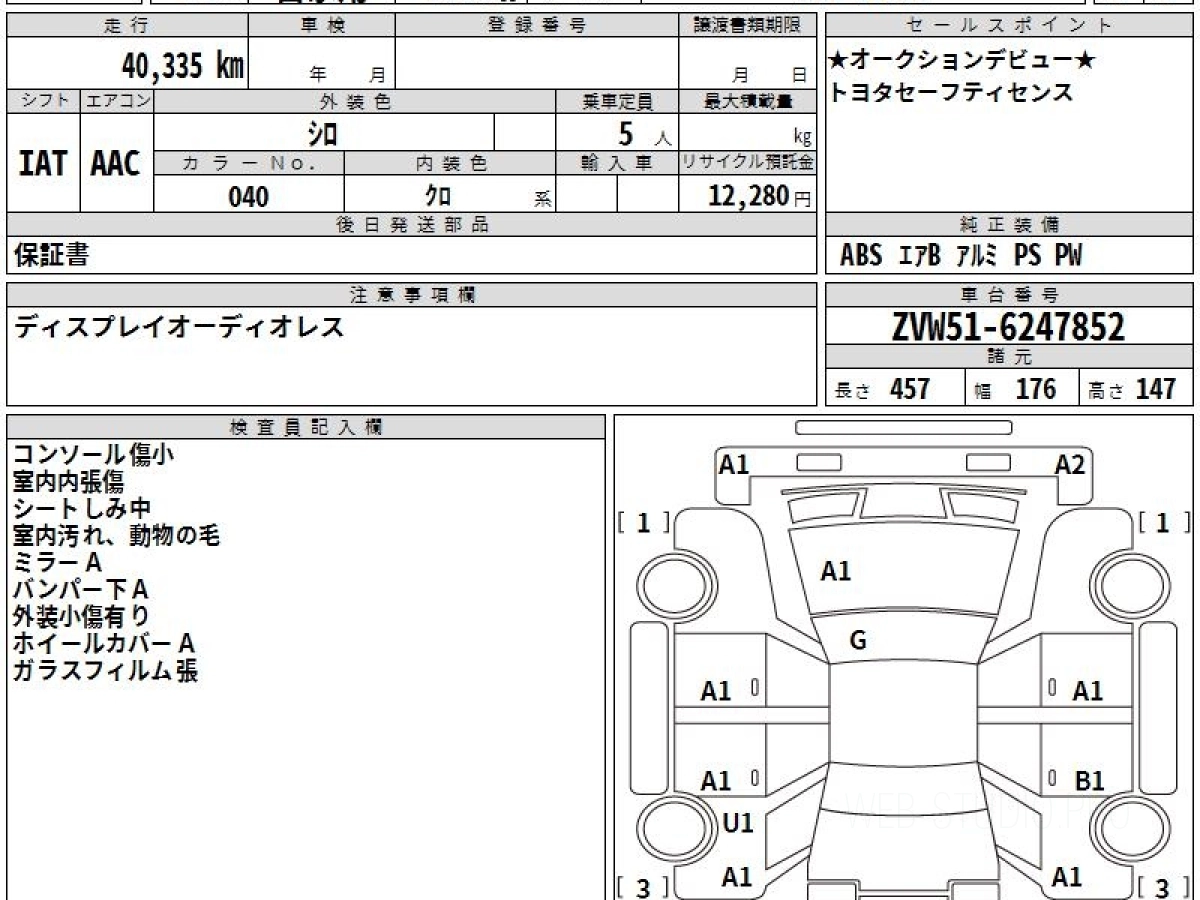Screen dimensions: 1200x900
Task: Click the ディスプレイオーディオレス note
Action: pos(179,326)
